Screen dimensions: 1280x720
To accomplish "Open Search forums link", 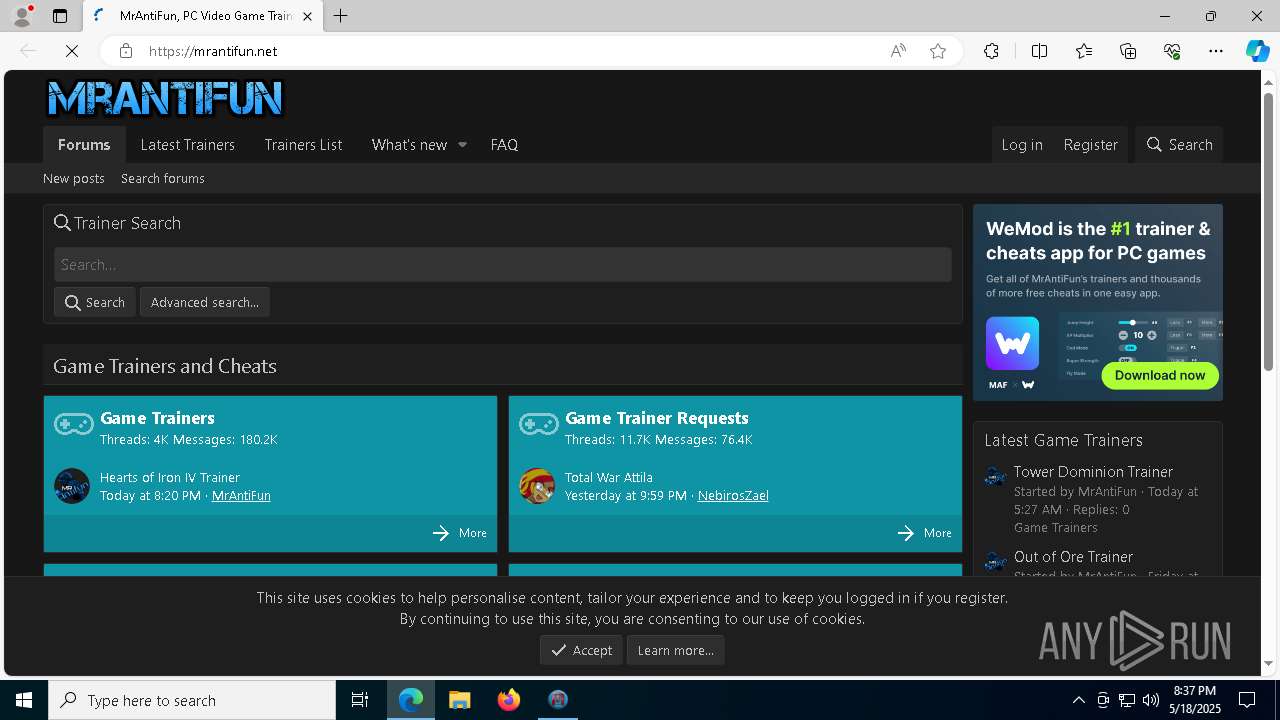I will tap(162, 178).
